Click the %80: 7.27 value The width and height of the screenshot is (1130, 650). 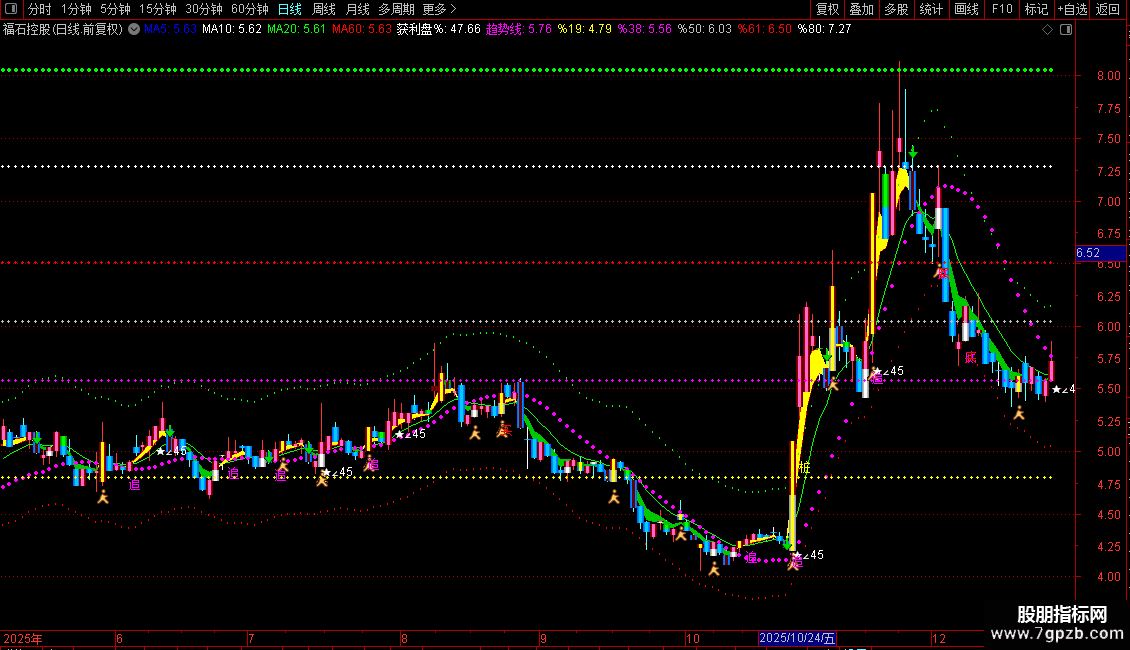(824, 29)
